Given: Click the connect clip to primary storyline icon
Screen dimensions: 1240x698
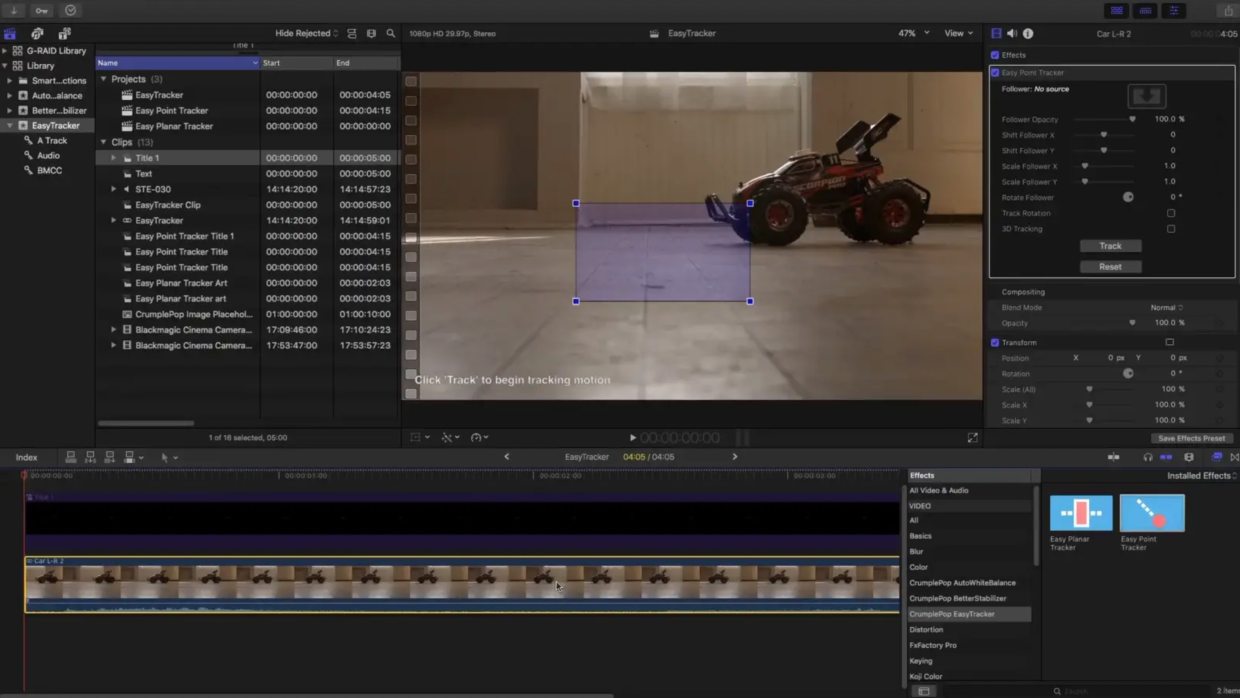Looking at the screenshot, I should click(70, 457).
